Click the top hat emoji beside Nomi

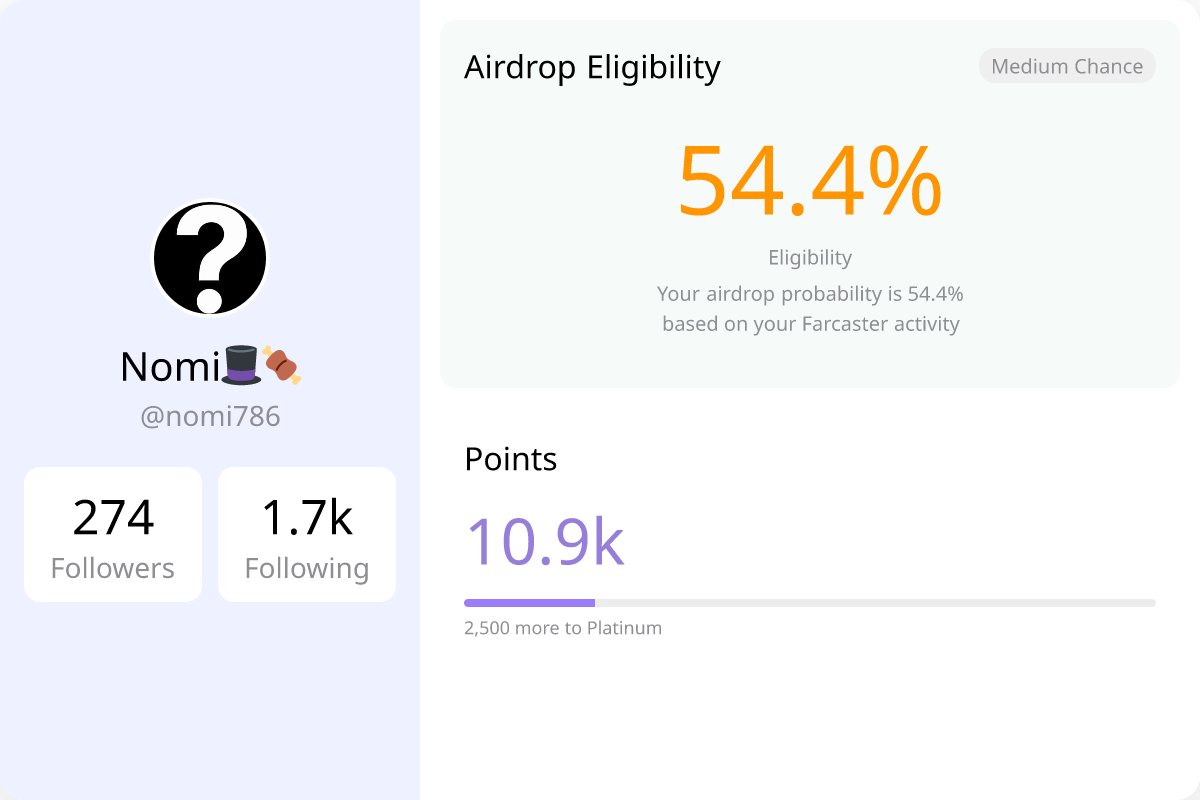(x=241, y=366)
